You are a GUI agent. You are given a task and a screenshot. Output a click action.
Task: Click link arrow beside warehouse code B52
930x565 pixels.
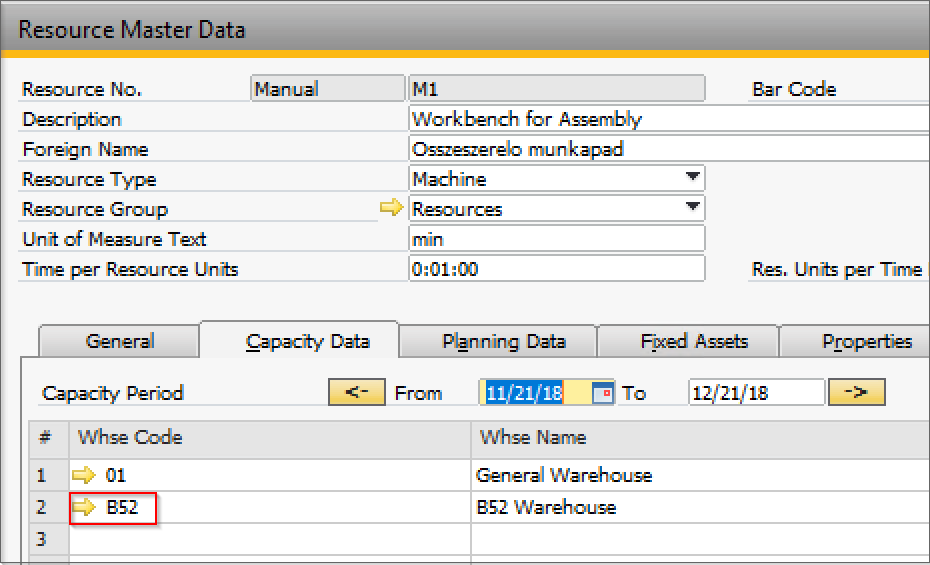pos(86,508)
